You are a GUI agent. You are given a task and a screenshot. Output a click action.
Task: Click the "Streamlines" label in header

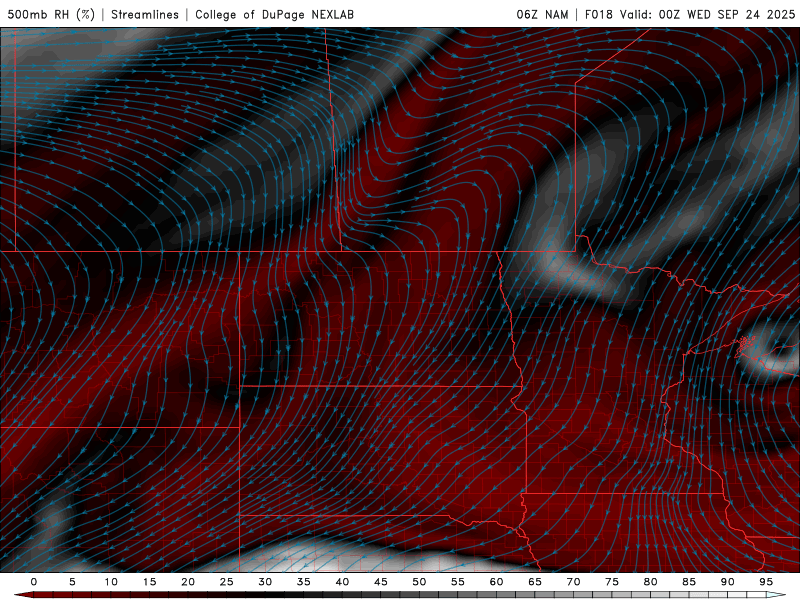[x=145, y=14]
